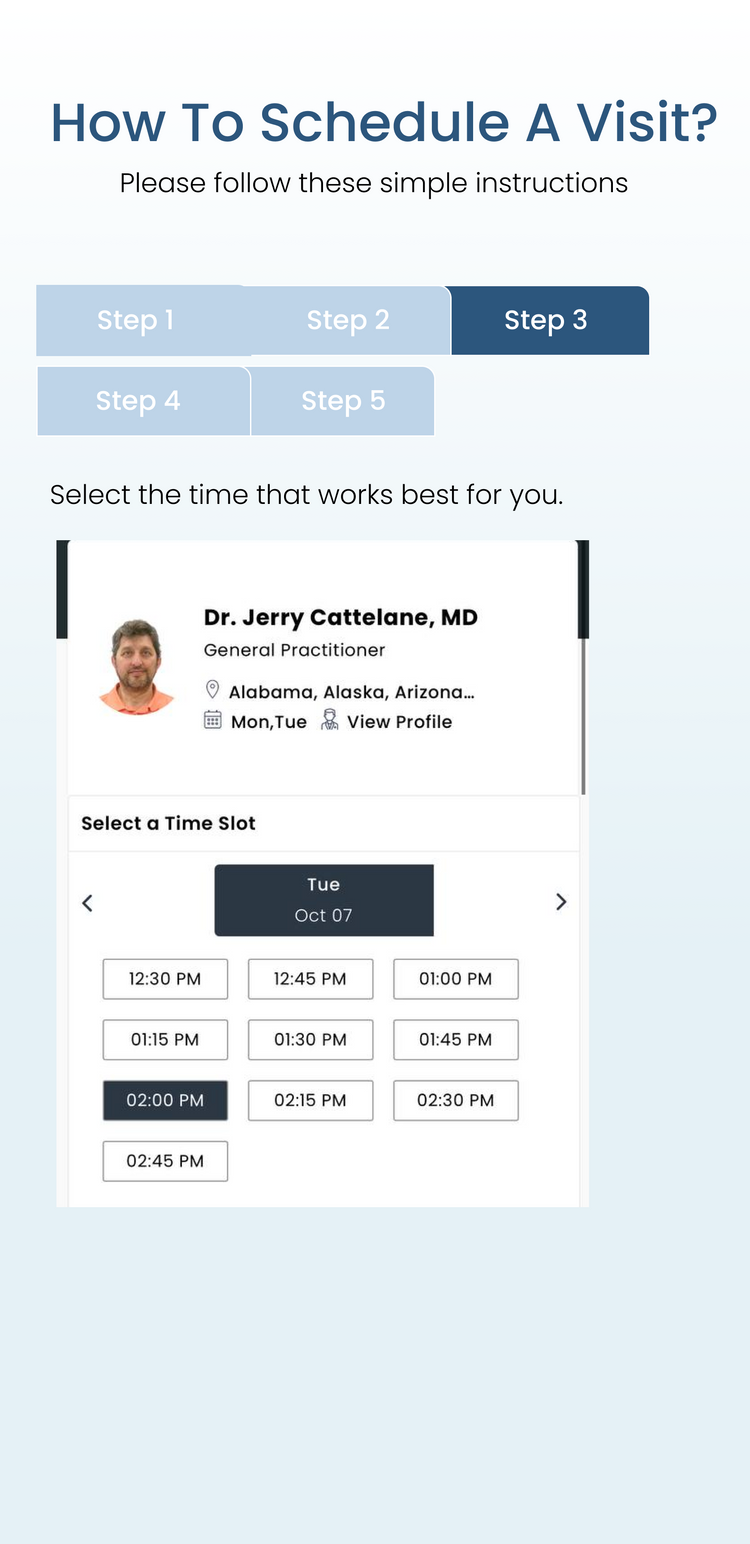Select the Step 3 tab
750x1544 pixels.
pos(546,320)
